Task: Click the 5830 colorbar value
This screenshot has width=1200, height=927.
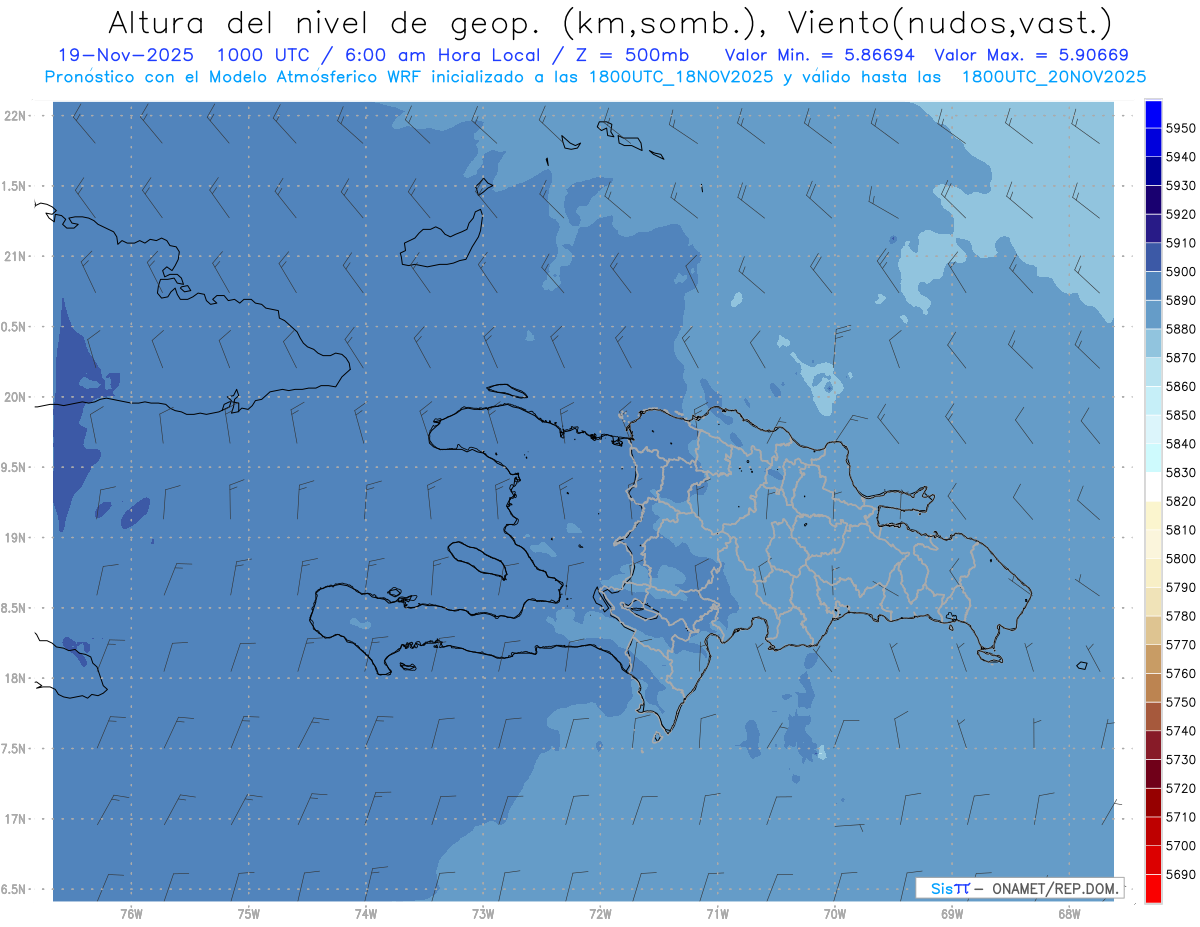Action: 1181,472
